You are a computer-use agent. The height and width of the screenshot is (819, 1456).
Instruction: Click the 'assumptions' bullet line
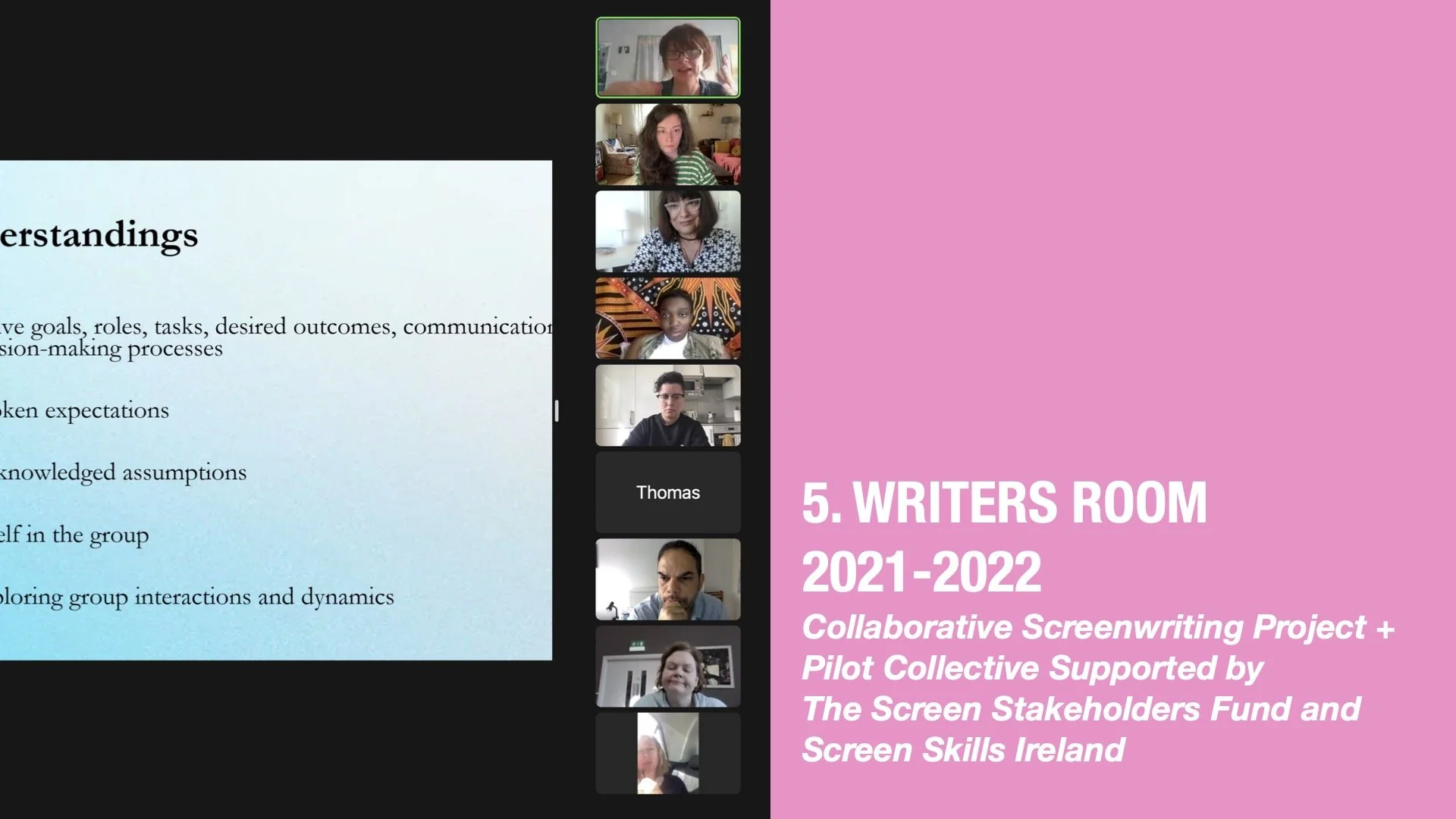pos(123,472)
